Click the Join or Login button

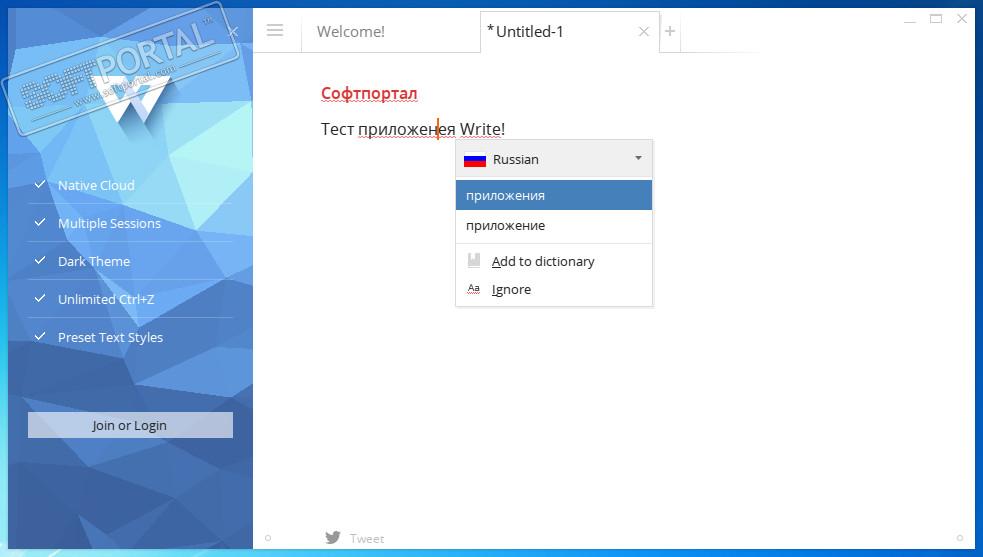[x=130, y=425]
